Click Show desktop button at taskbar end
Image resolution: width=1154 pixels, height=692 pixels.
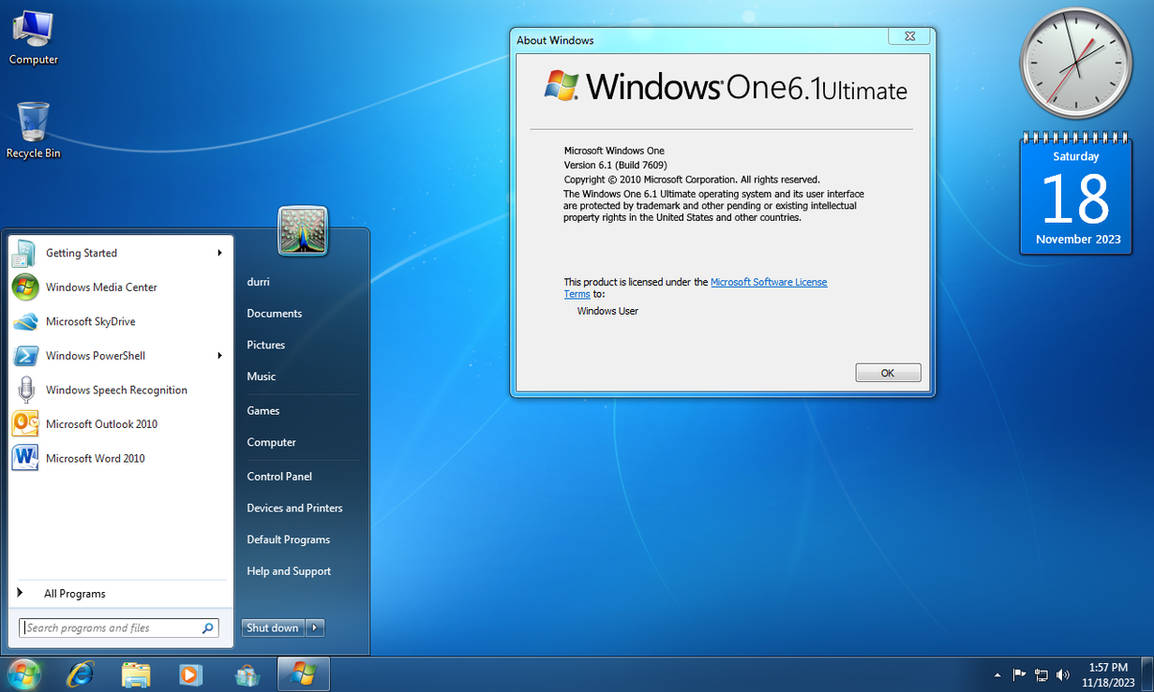[x=1147, y=674]
